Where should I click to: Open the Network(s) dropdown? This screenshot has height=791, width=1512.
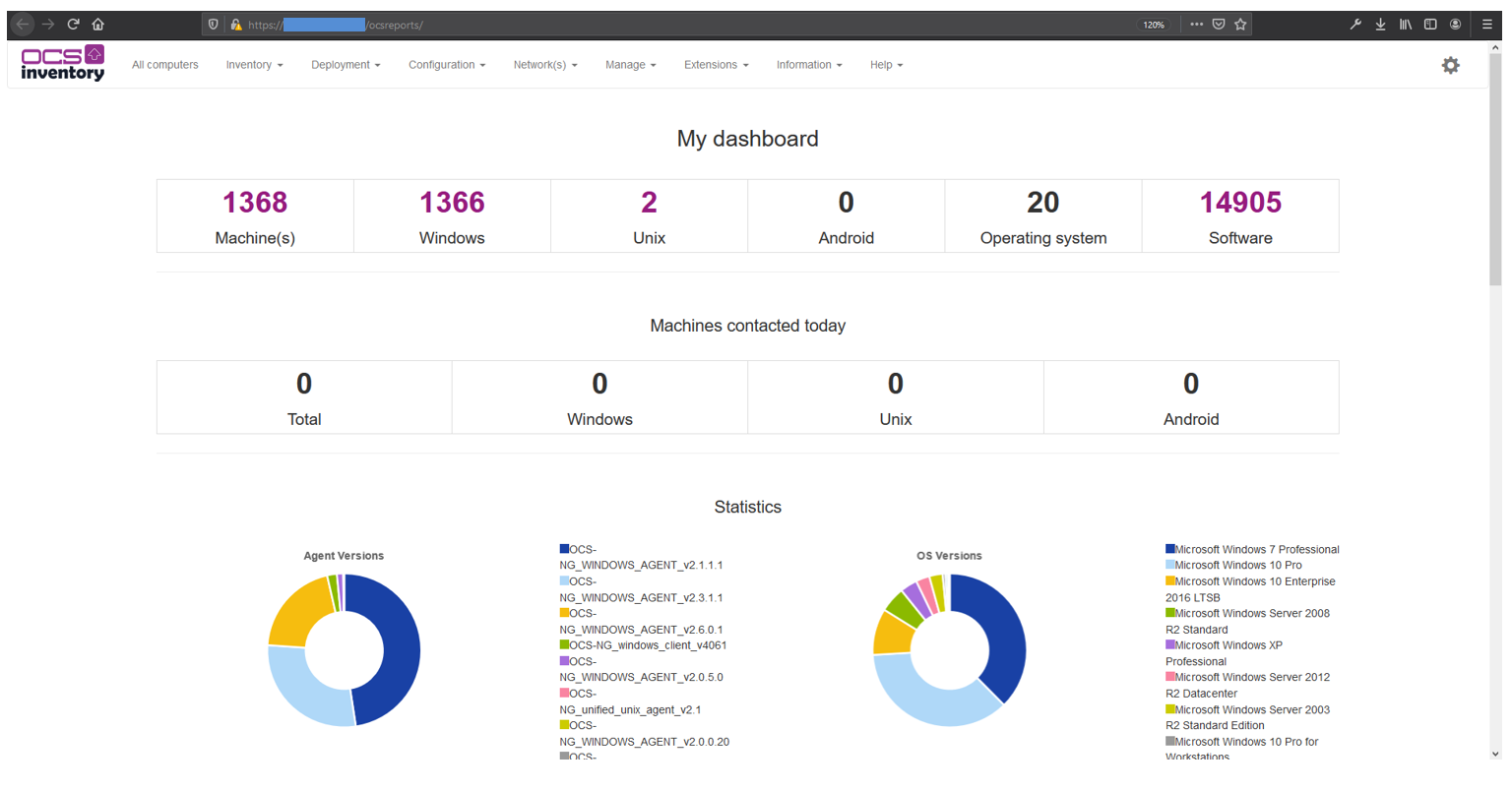545,65
